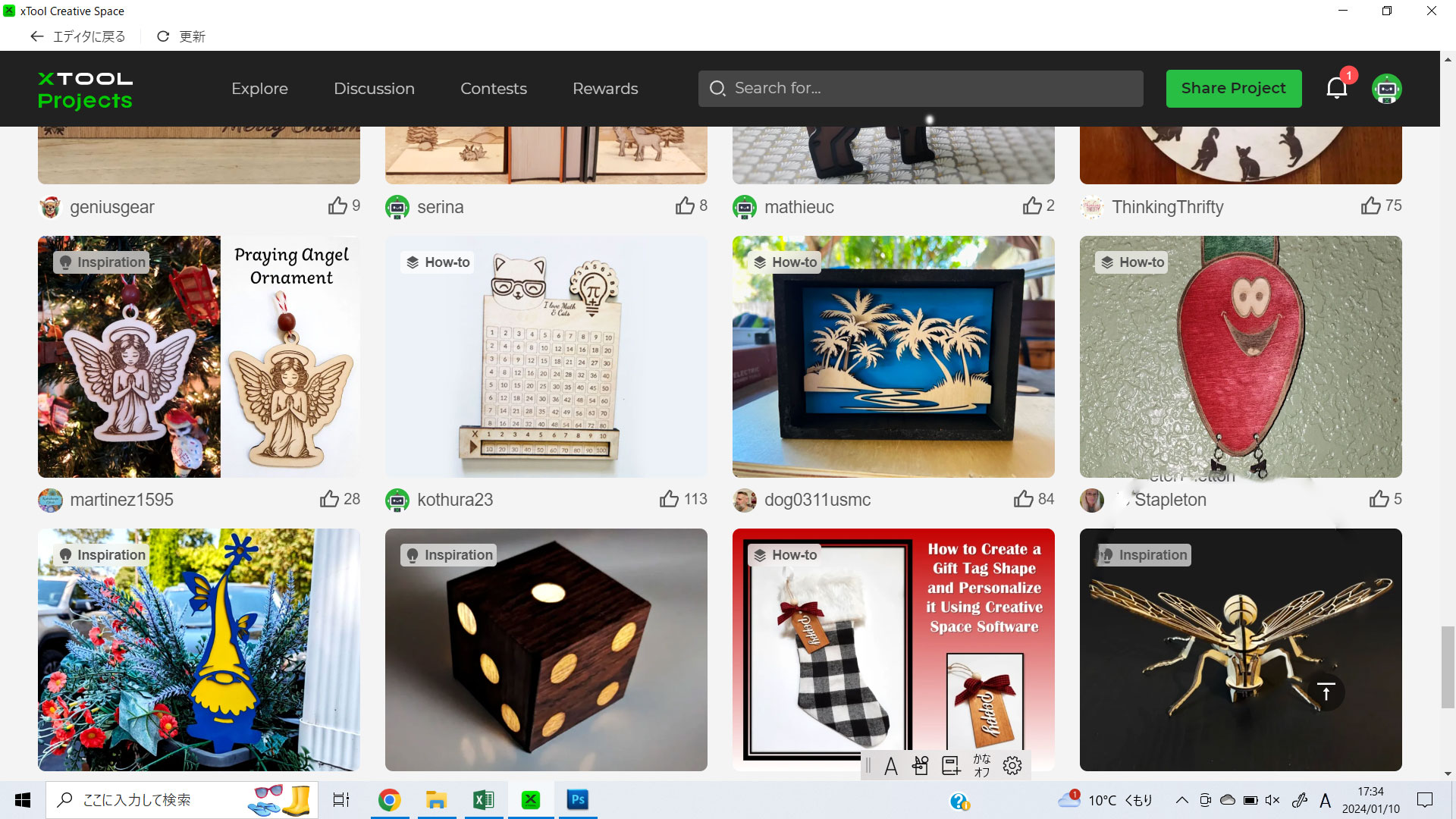Open the user profile robot avatar
Viewport: 1456px width, 819px height.
tap(1387, 89)
